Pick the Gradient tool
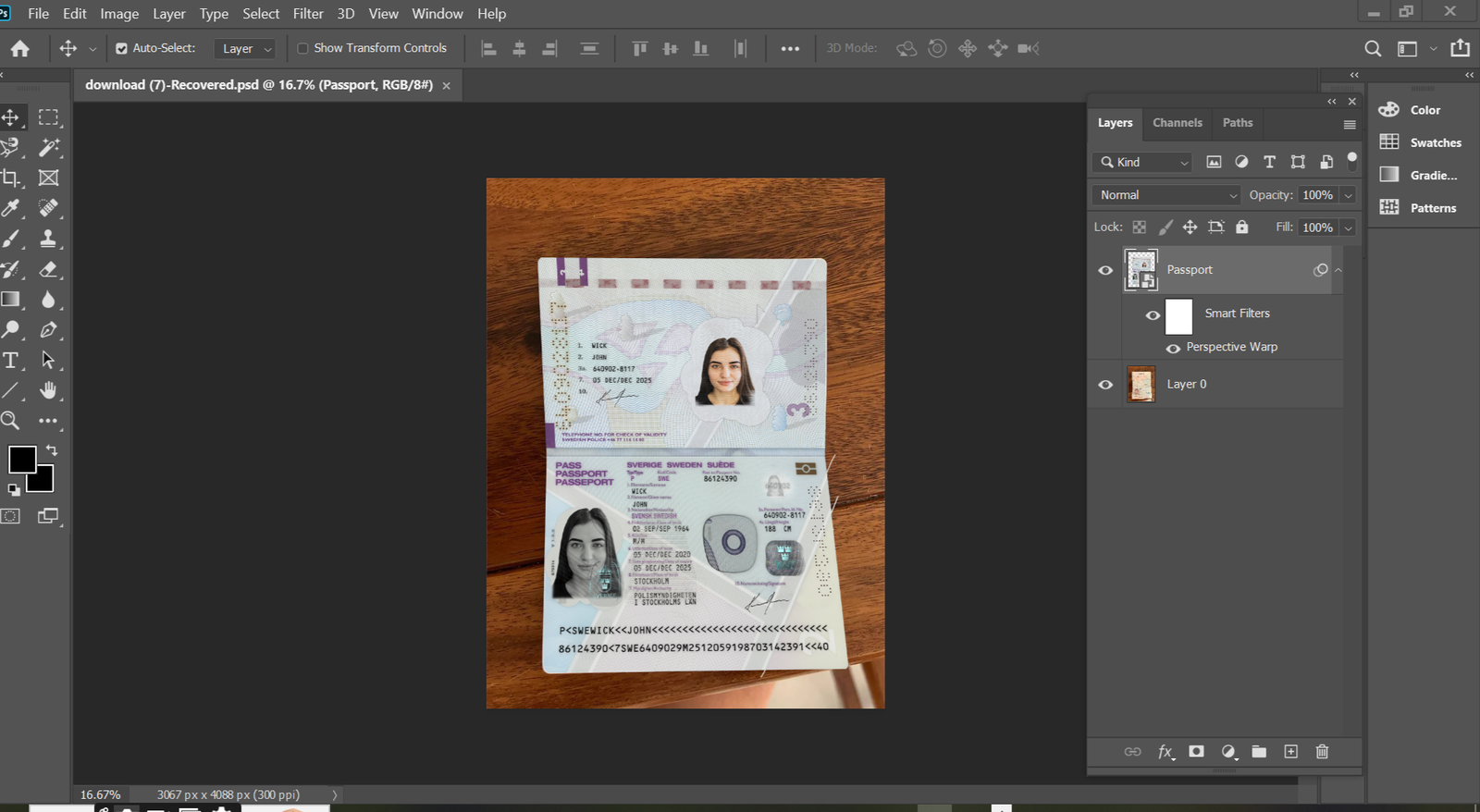 click(10, 300)
